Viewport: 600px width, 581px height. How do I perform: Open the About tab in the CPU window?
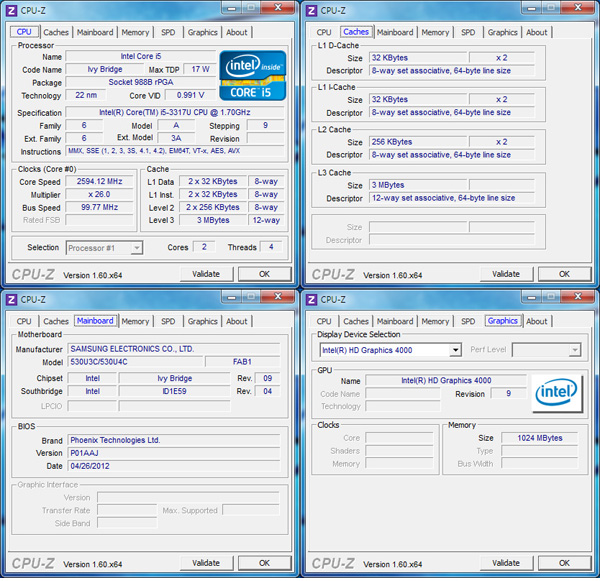tap(236, 32)
